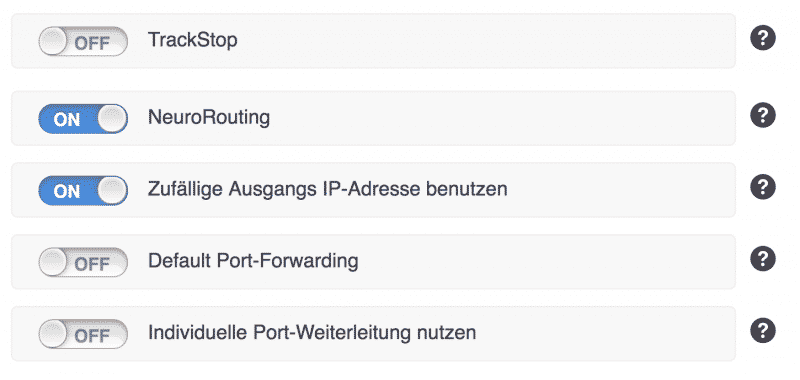Open the help icon for TrackStop
This screenshot has width=800, height=380.
[763, 38]
